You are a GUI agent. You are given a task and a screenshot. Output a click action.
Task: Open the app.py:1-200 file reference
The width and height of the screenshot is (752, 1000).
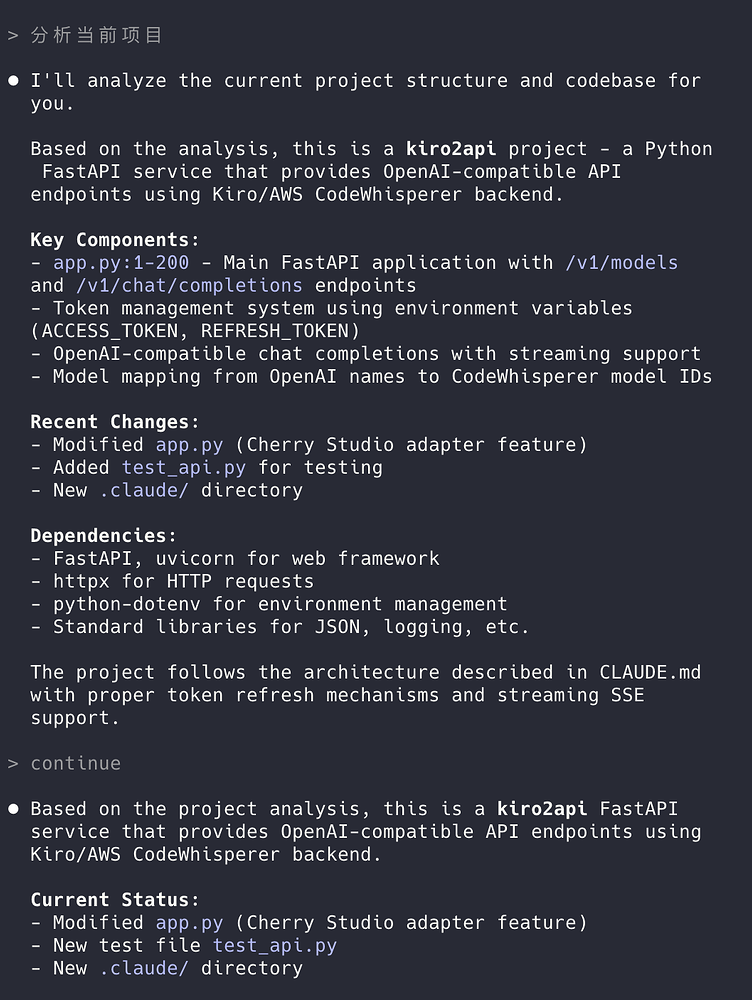pos(121,263)
